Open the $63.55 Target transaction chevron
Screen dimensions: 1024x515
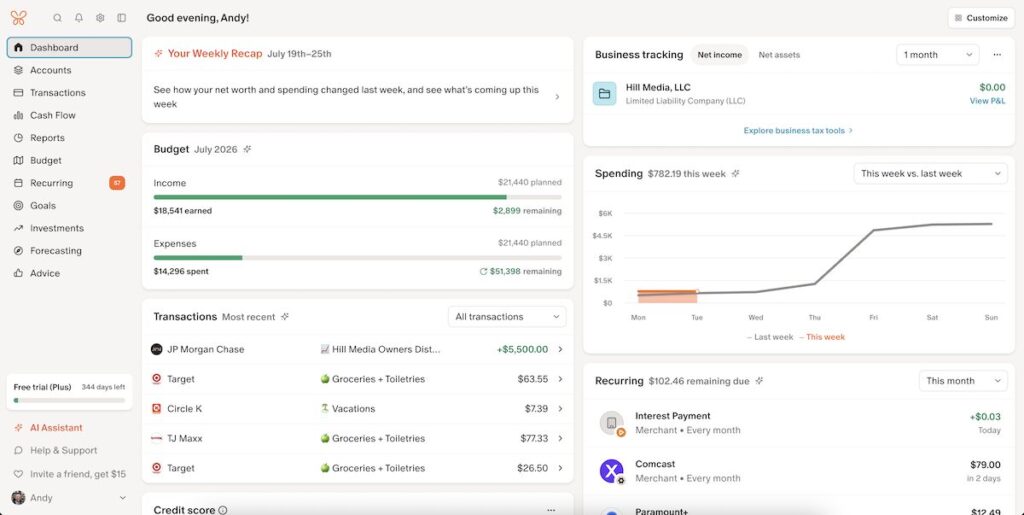click(560, 379)
